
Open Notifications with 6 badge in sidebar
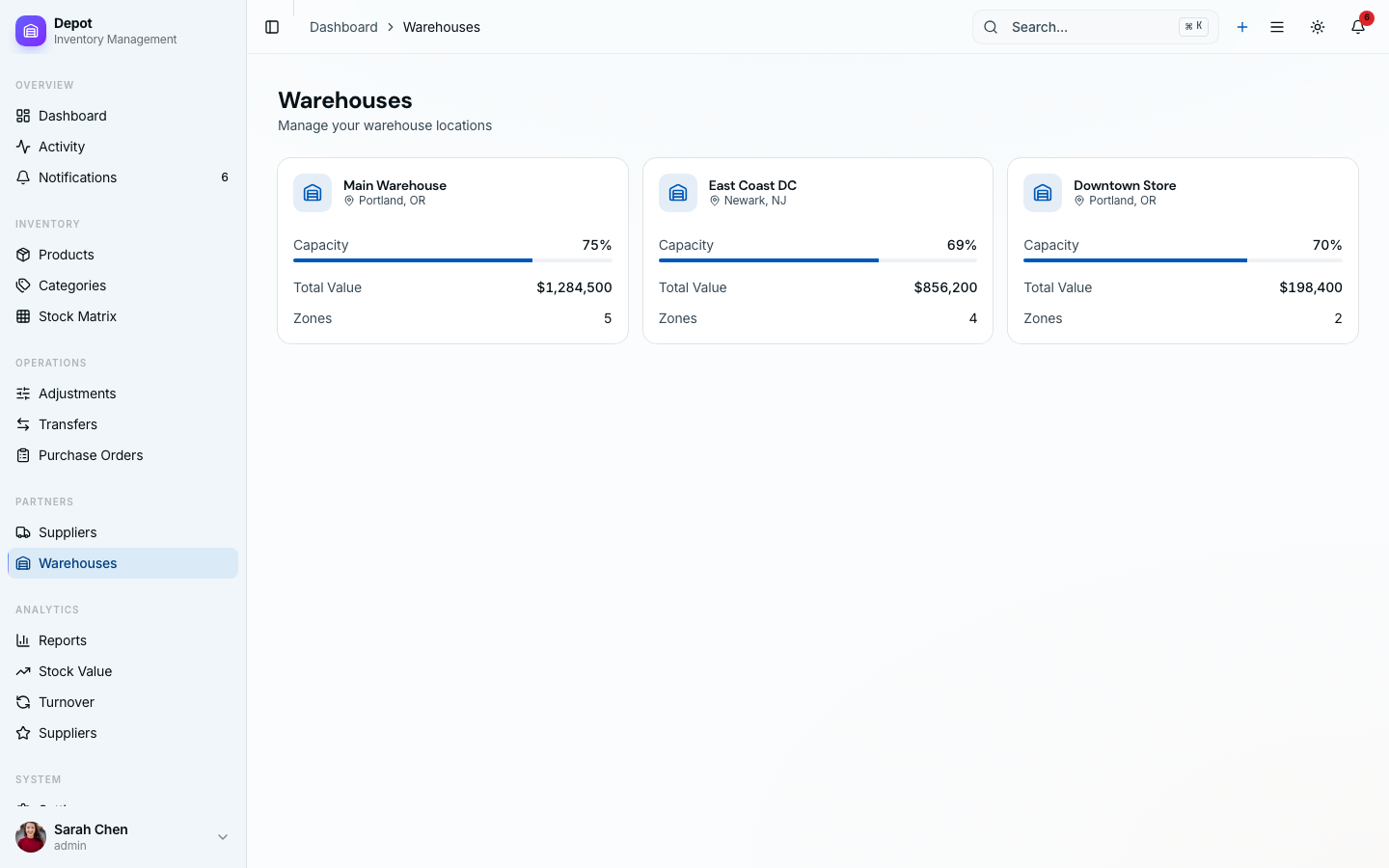tap(77, 177)
